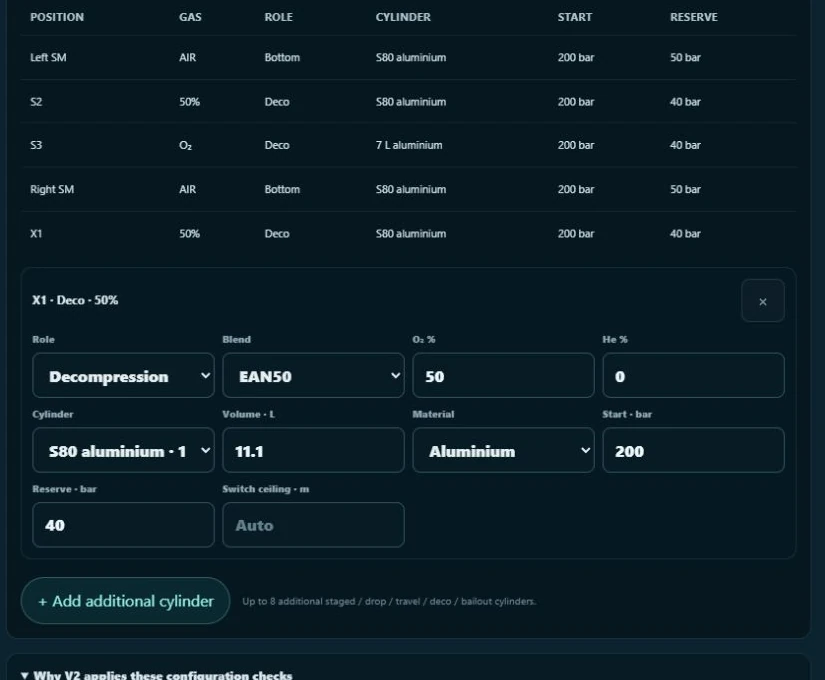This screenshot has height=680, width=825.
Task: Click the POSITION column header
Action: click(x=57, y=17)
